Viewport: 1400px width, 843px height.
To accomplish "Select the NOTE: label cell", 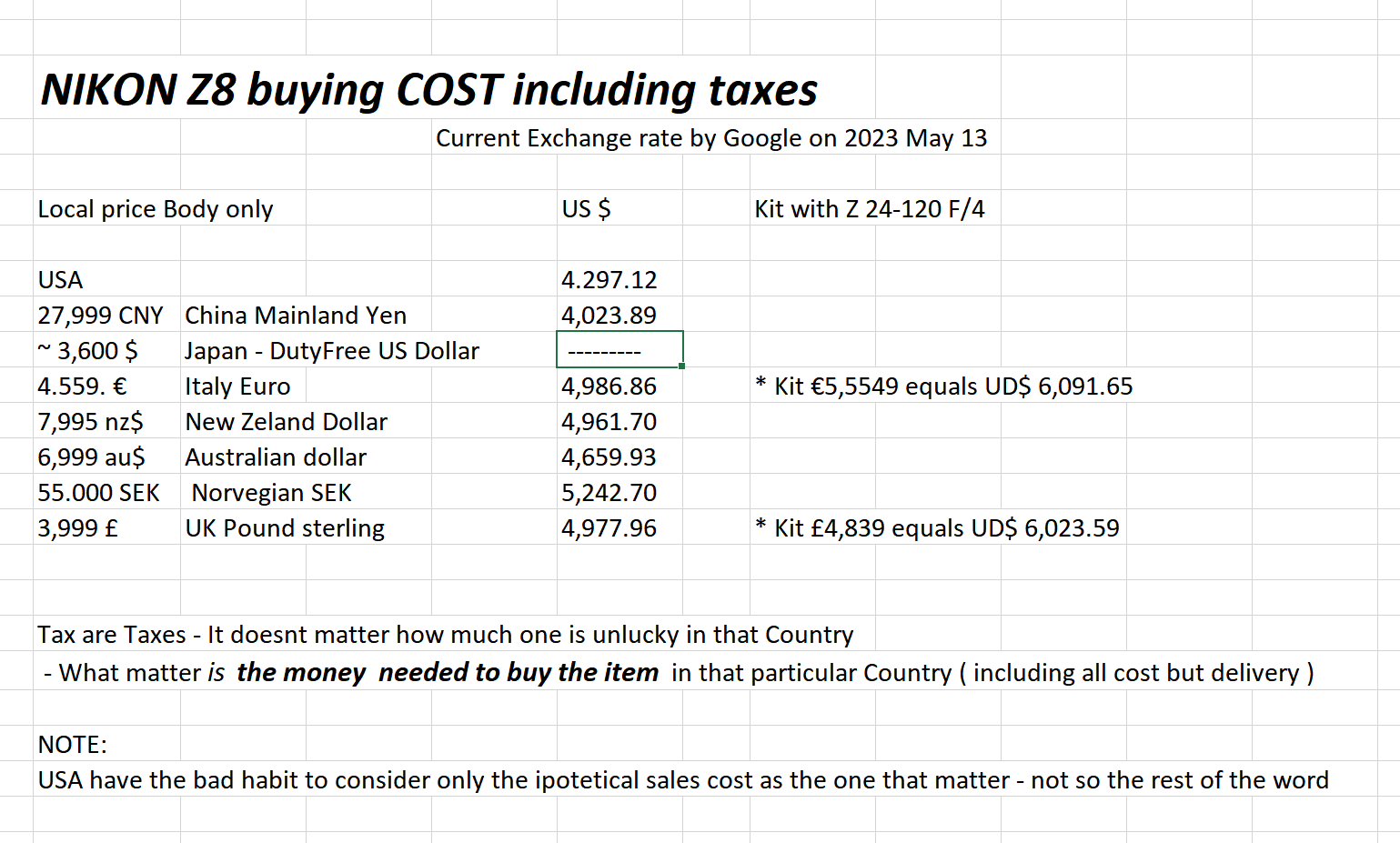I will pos(73,745).
